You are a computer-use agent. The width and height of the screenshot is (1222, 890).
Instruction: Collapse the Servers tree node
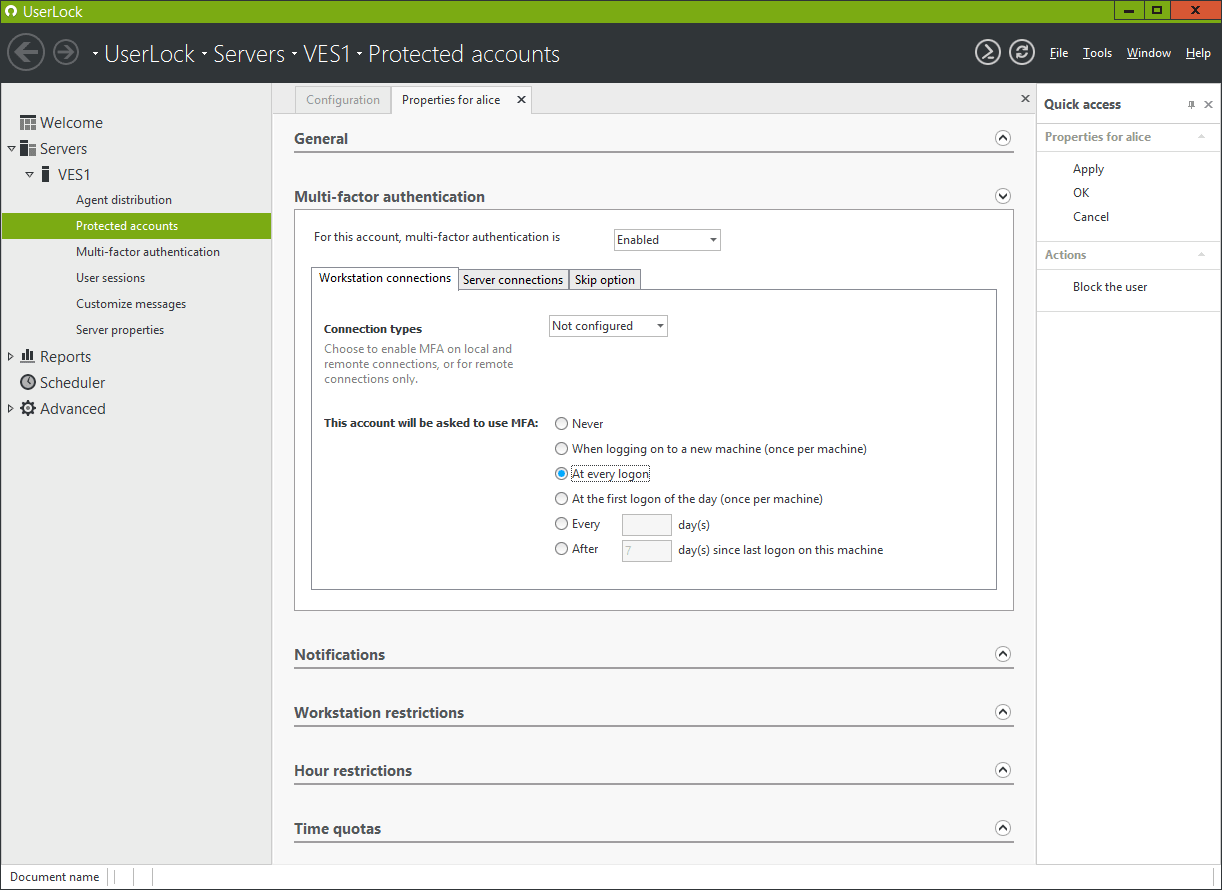tap(11, 149)
